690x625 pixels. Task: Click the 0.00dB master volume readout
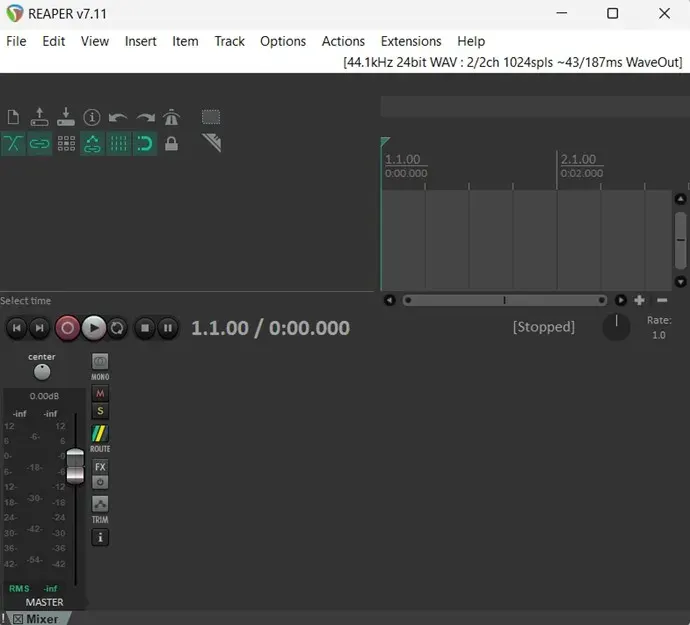44,396
